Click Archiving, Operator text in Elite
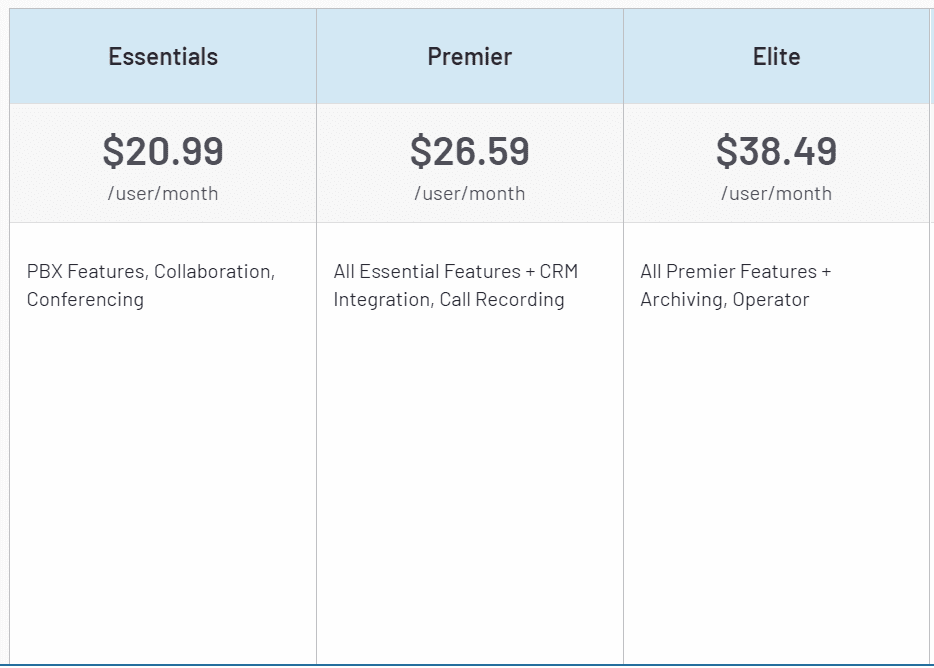The image size is (934, 668). coord(725,300)
